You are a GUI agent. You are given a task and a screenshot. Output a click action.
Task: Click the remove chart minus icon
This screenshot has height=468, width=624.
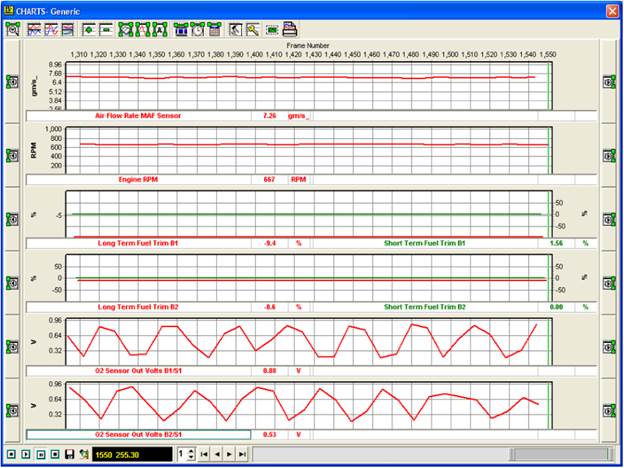coord(105,30)
